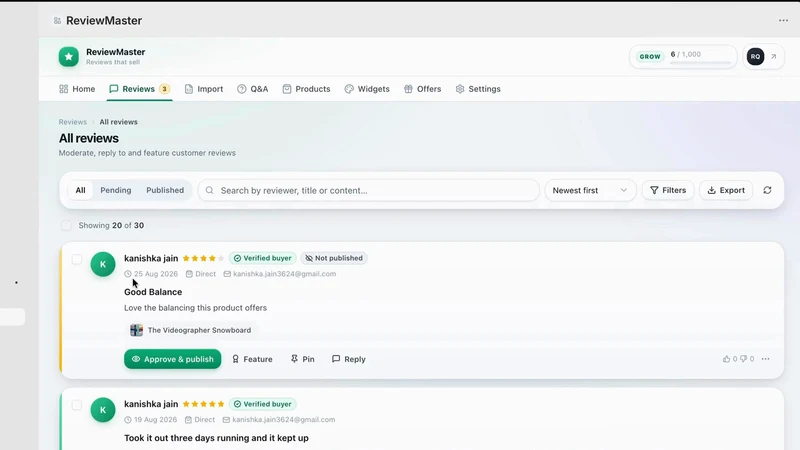Click Direct source on the 19 Aug review

199,420
